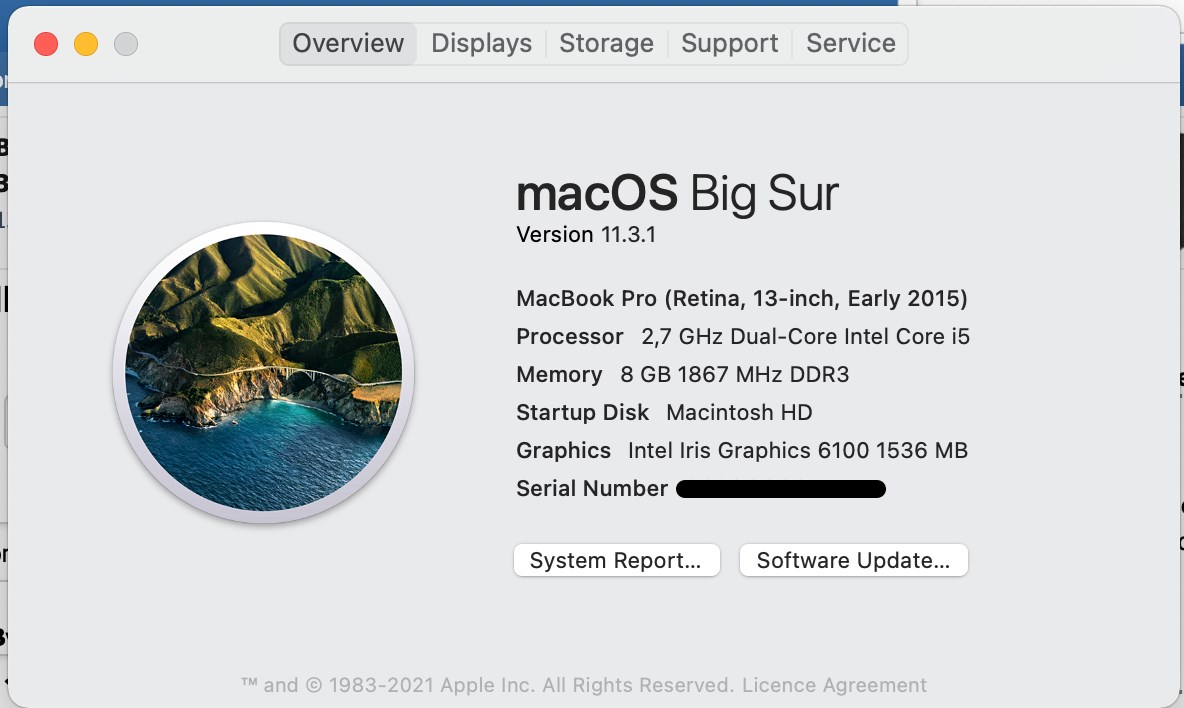This screenshot has width=1184, height=708.
Task: Click the Processor information line
Action: click(x=742, y=337)
